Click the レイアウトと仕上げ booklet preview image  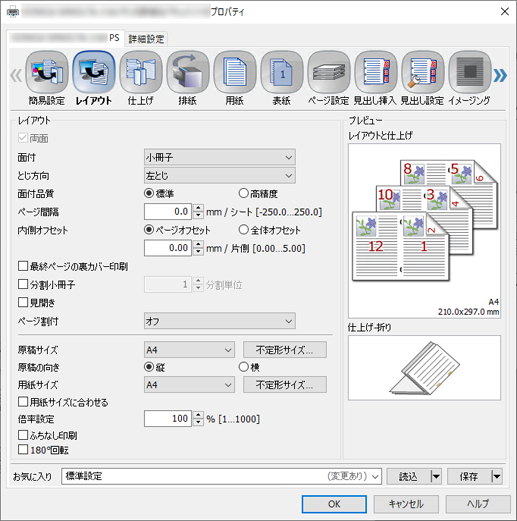click(x=424, y=231)
